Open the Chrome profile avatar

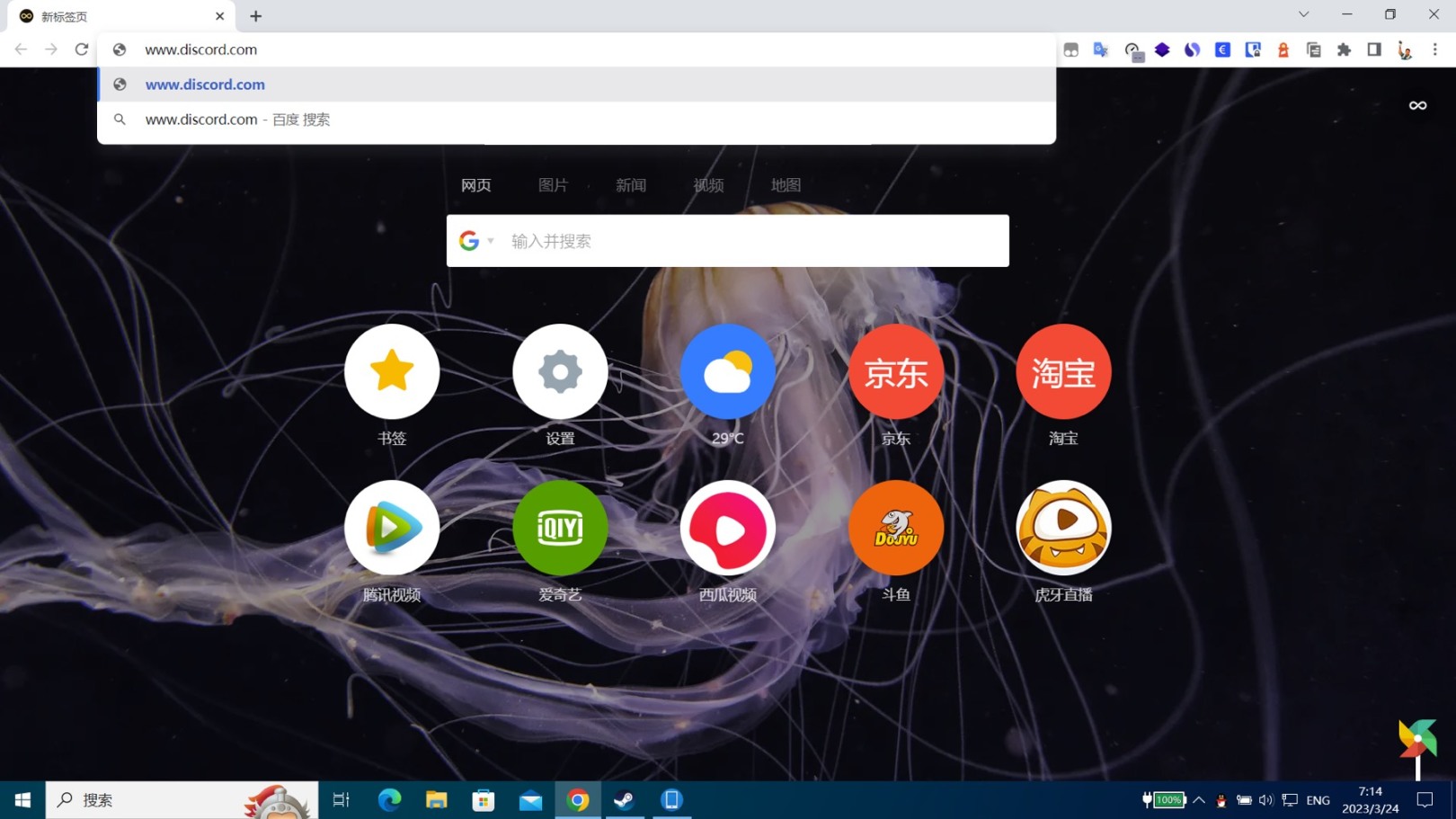[x=1405, y=50]
